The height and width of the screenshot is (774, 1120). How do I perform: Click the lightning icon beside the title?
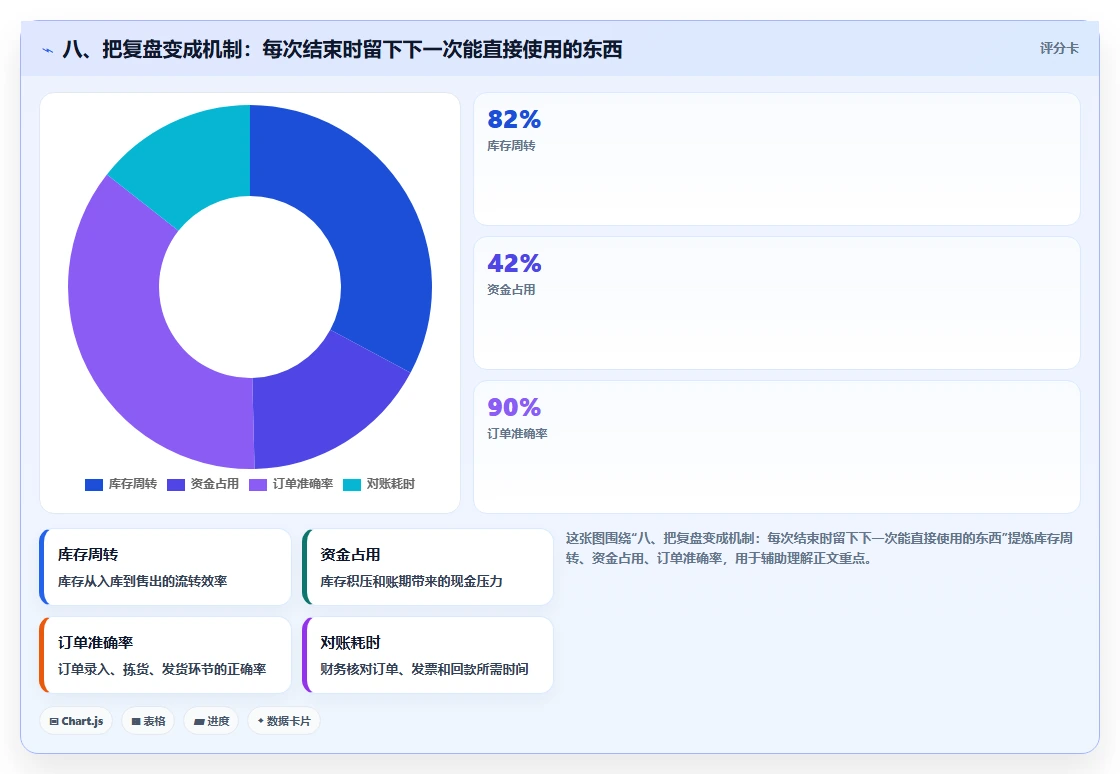pyautogui.click(x=47, y=50)
